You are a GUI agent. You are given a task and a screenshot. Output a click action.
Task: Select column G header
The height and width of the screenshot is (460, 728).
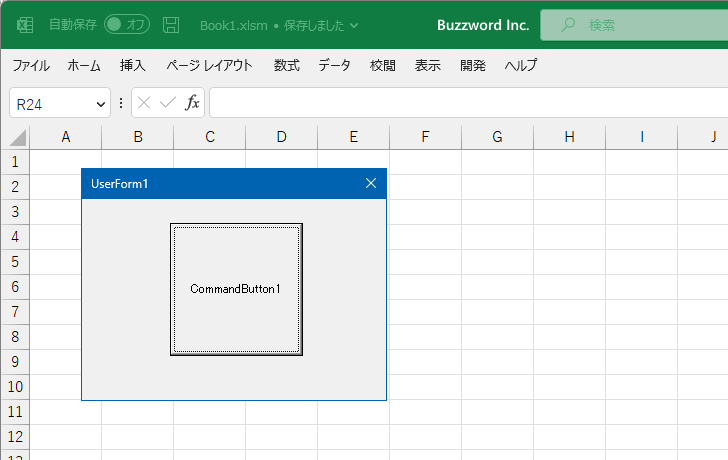click(x=497, y=137)
